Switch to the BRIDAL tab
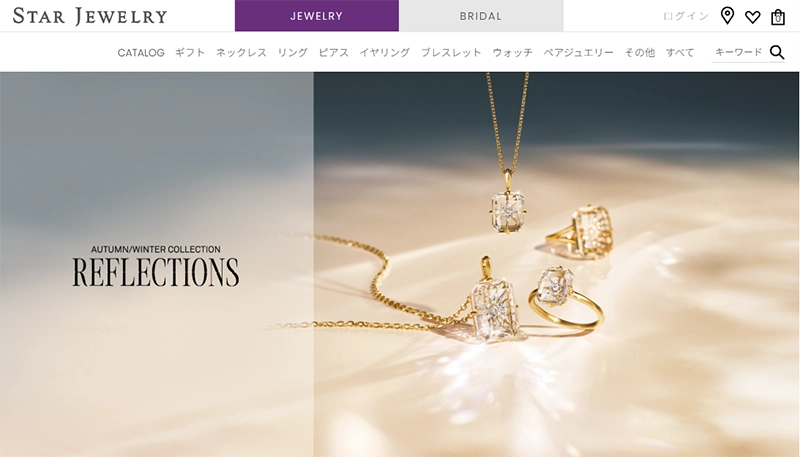Screen dimensions: 800x457 (x=481, y=16)
